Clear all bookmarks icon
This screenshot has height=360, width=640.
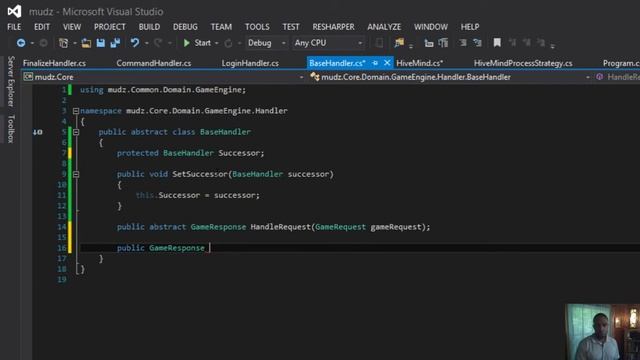[x=541, y=42]
